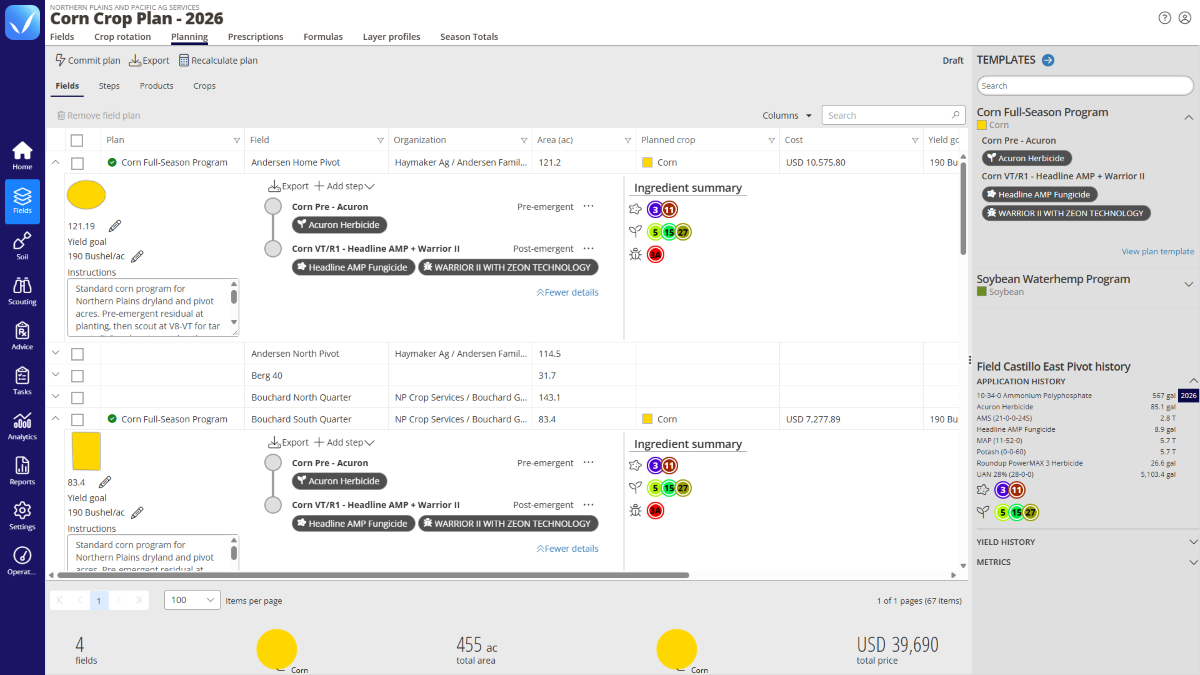This screenshot has width=1200, height=675.
Task: Filter the Field column
Action: coord(380,140)
